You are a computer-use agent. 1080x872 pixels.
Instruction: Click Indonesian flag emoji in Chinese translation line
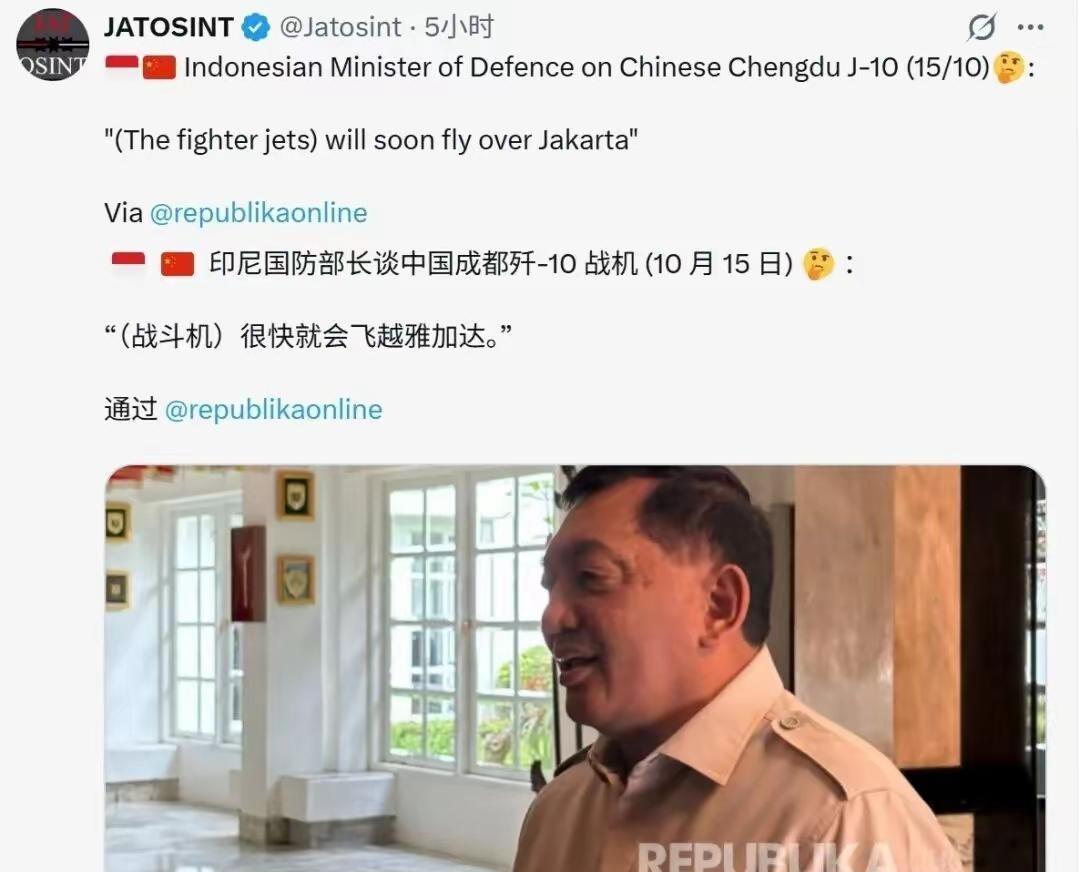[128, 264]
